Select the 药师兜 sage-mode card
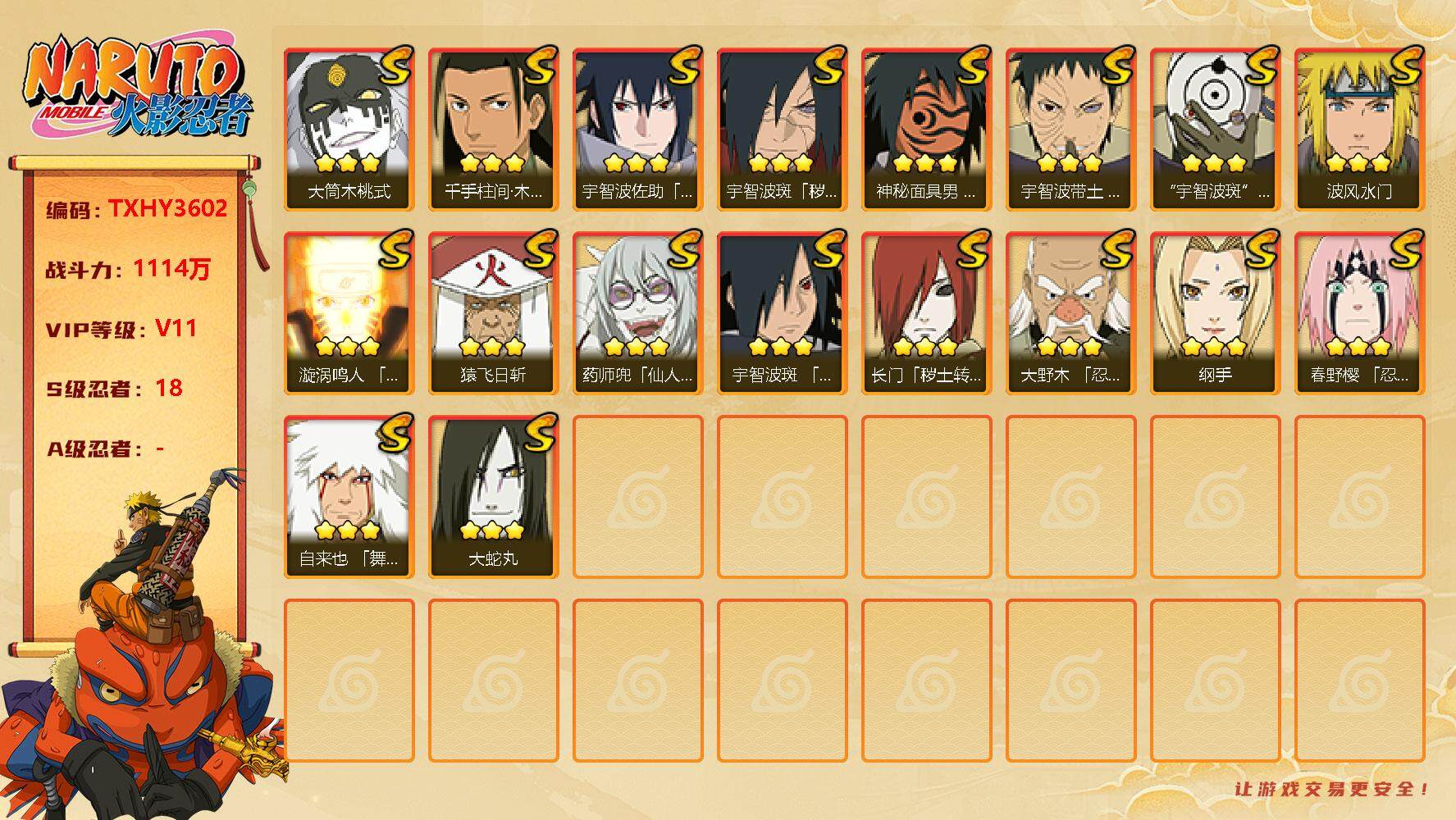This screenshot has height=820, width=1456. (637, 313)
